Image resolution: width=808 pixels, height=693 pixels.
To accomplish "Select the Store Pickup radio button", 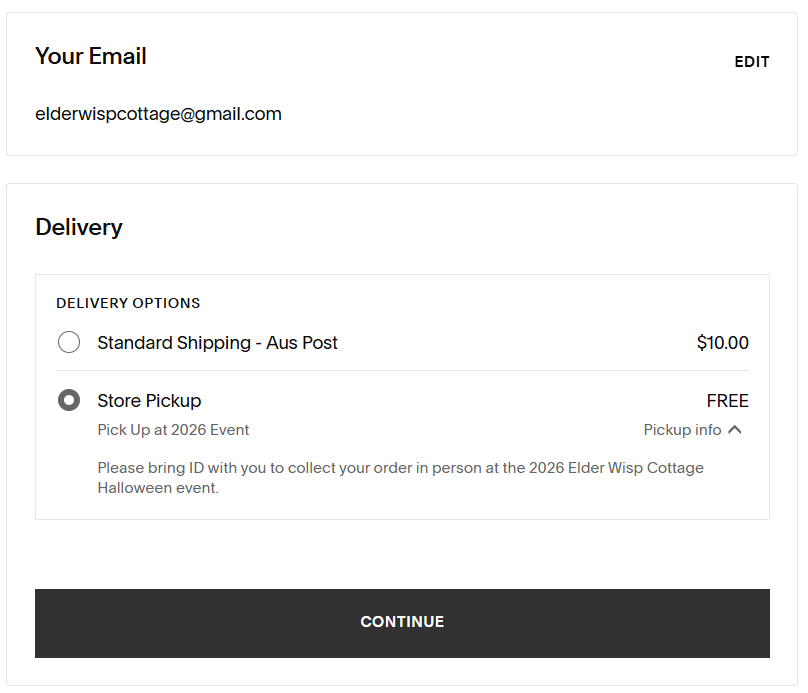I will pyautogui.click(x=69, y=401).
